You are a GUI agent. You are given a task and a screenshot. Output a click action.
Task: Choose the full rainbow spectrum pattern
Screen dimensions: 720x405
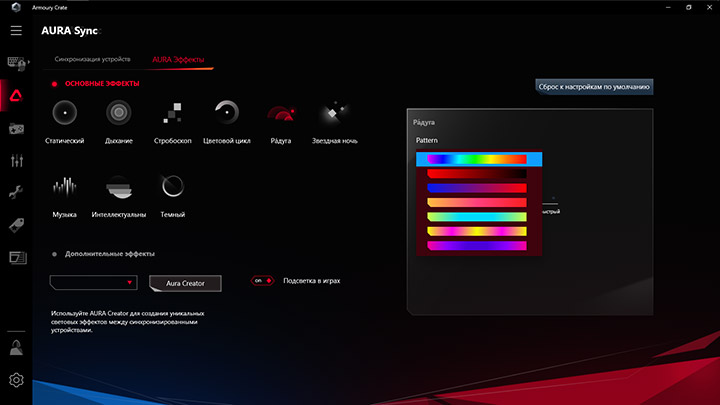(x=479, y=159)
